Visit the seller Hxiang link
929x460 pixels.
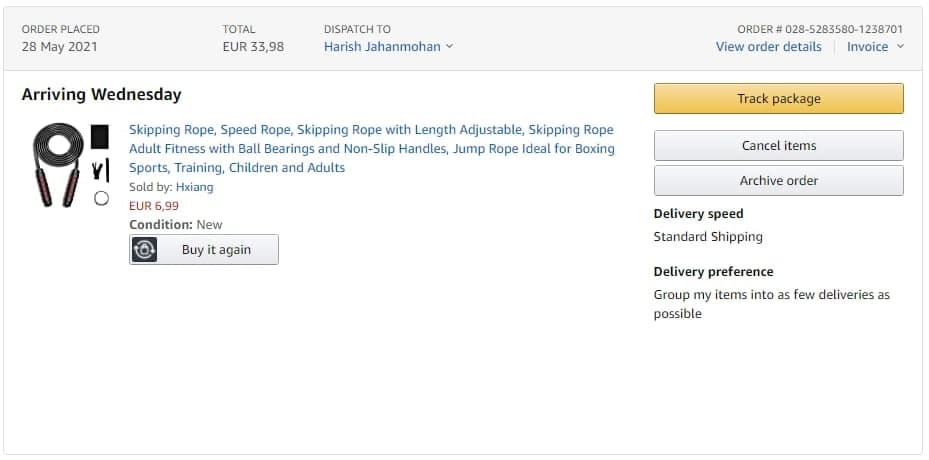(194, 187)
